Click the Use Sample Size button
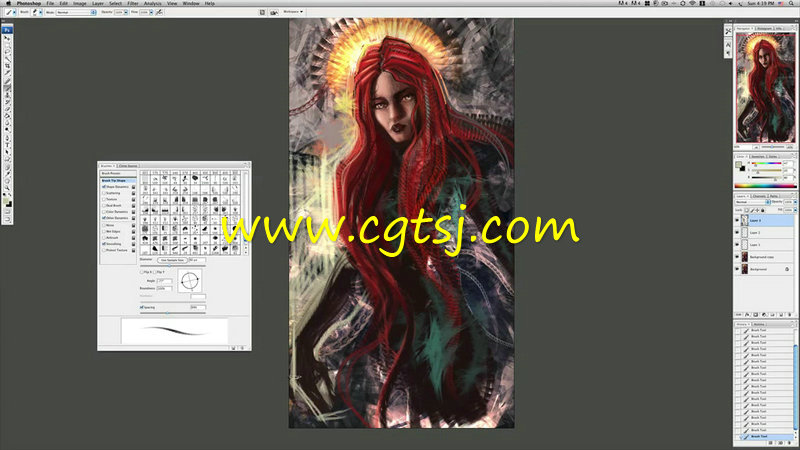 point(172,260)
